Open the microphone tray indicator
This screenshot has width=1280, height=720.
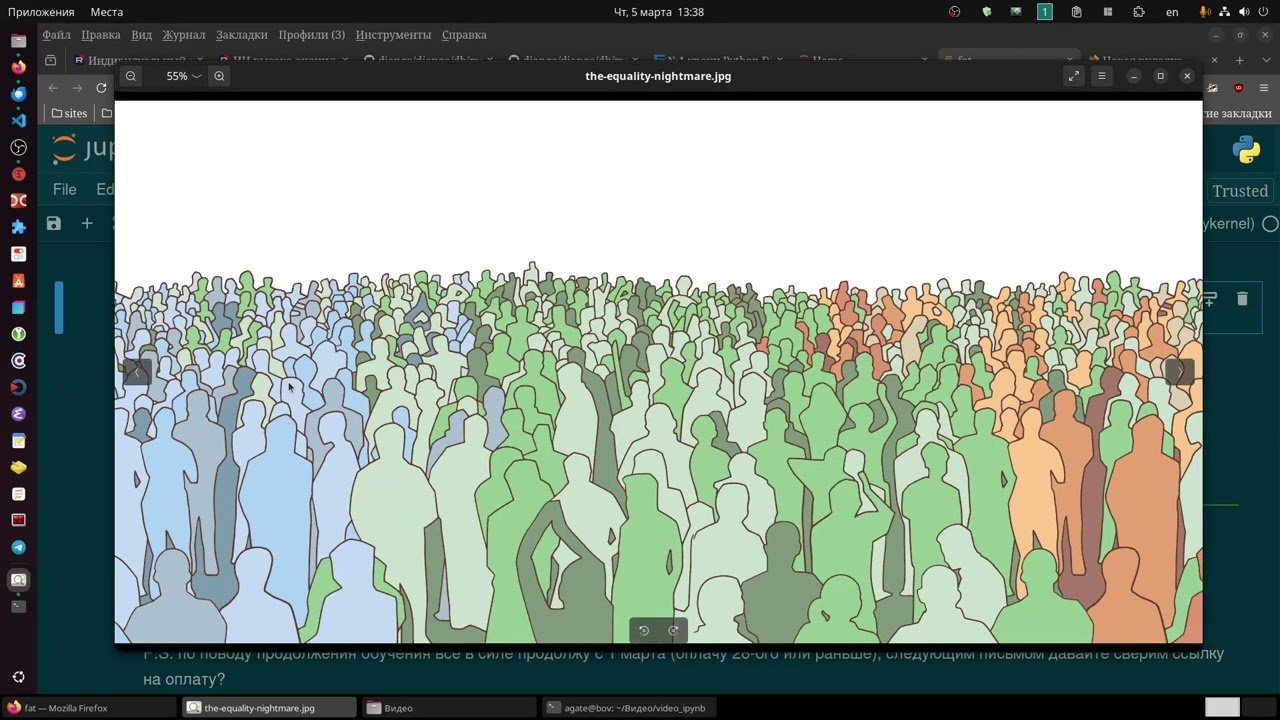[x=1205, y=12]
